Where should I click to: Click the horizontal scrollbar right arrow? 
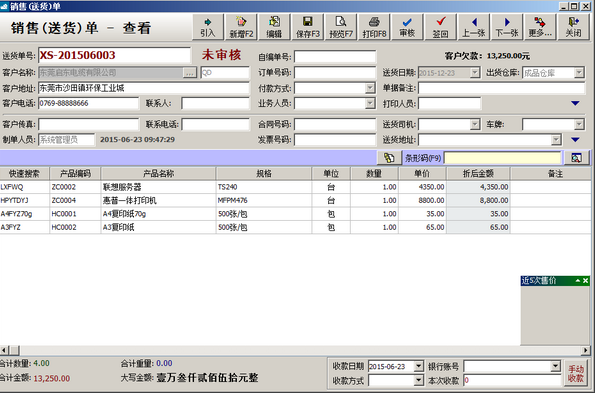(586, 350)
